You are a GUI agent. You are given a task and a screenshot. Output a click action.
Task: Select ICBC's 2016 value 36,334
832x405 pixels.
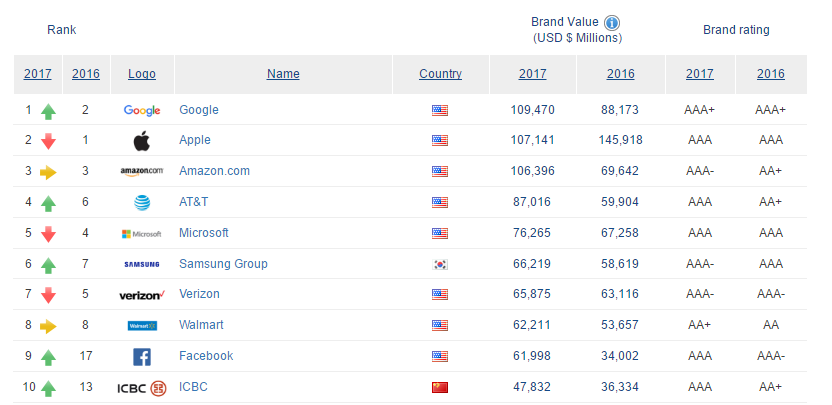click(620, 387)
